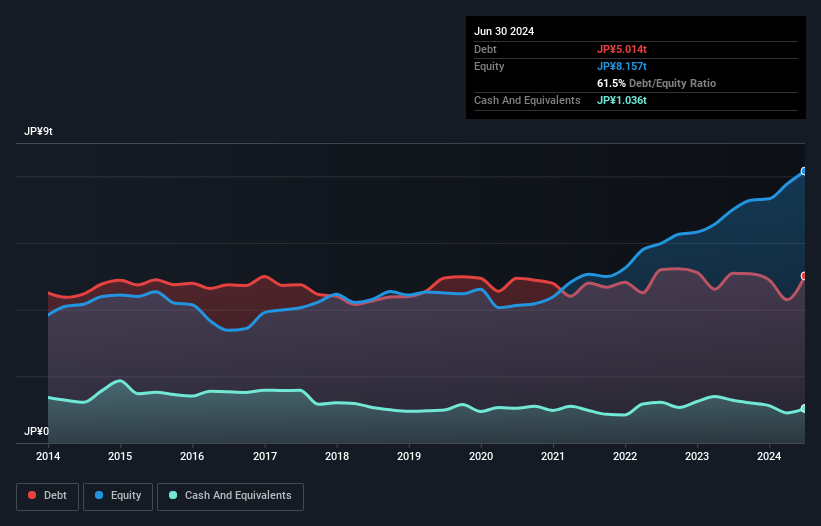Click the JP¥0 y-axis label

[36, 431]
